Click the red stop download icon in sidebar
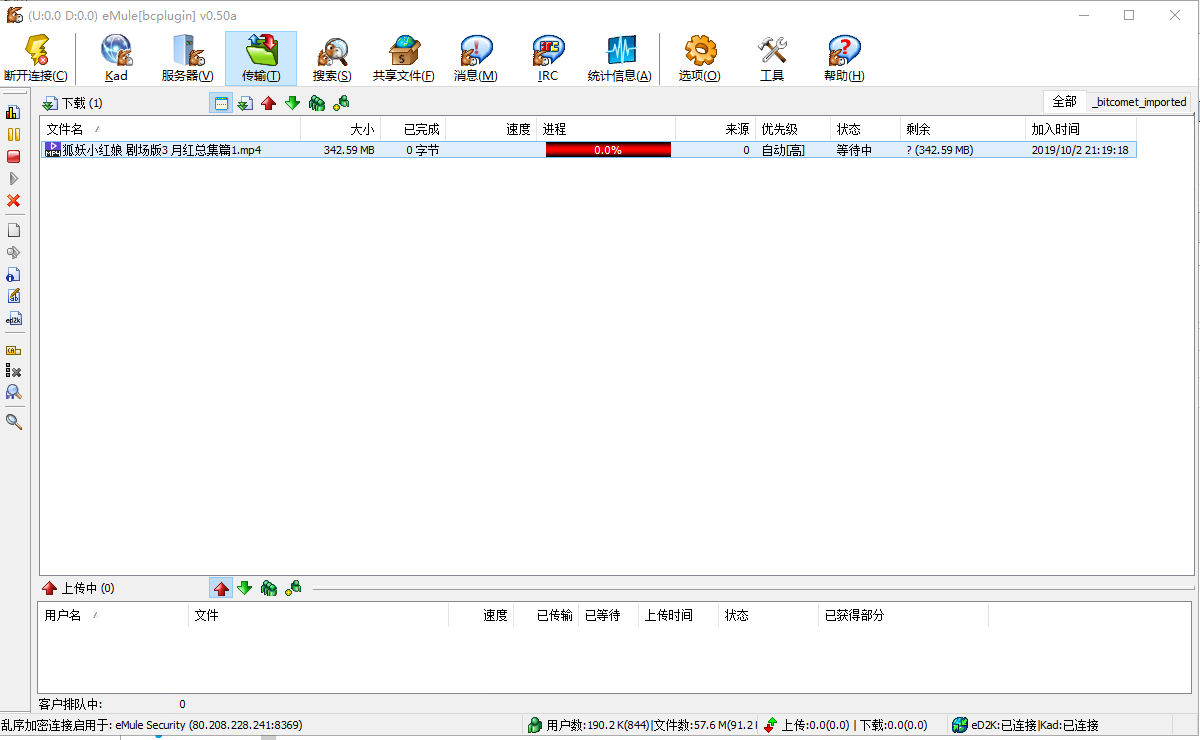Screen dimensions: 1200x740 [14, 156]
